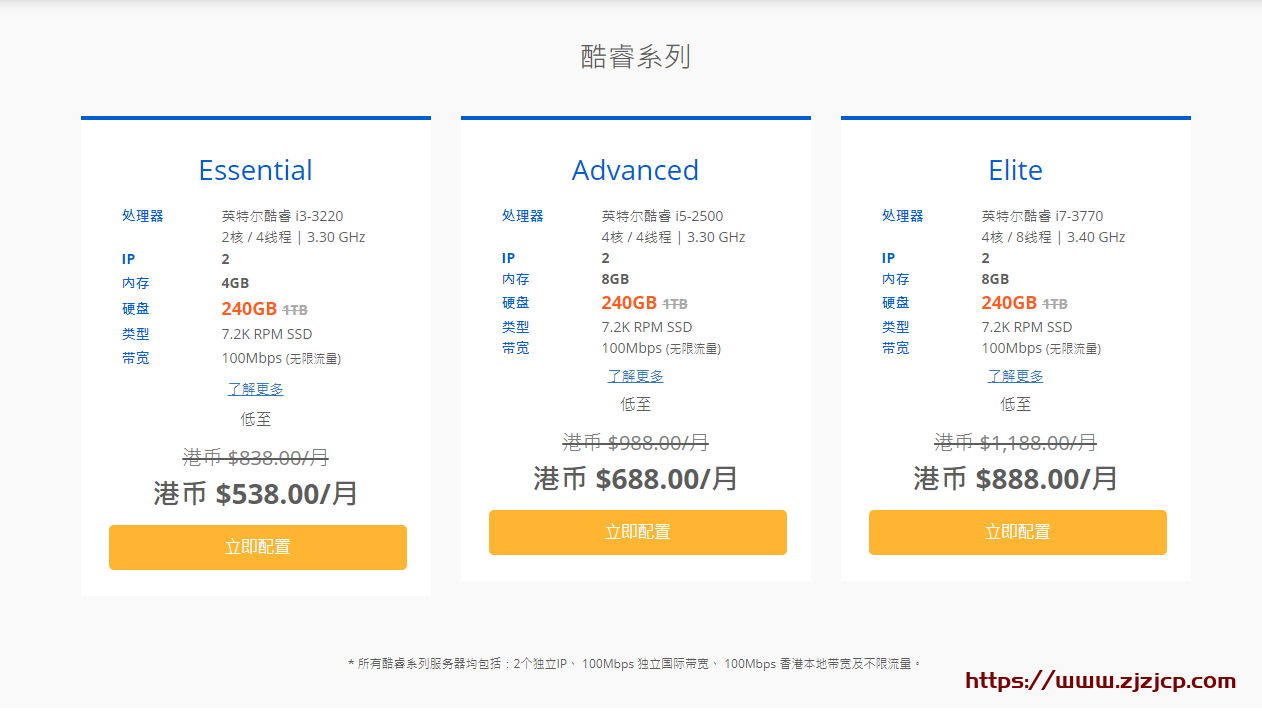The width and height of the screenshot is (1262, 718).
Task: Click 立即配置 button under the Elite plan
Action: (1017, 532)
